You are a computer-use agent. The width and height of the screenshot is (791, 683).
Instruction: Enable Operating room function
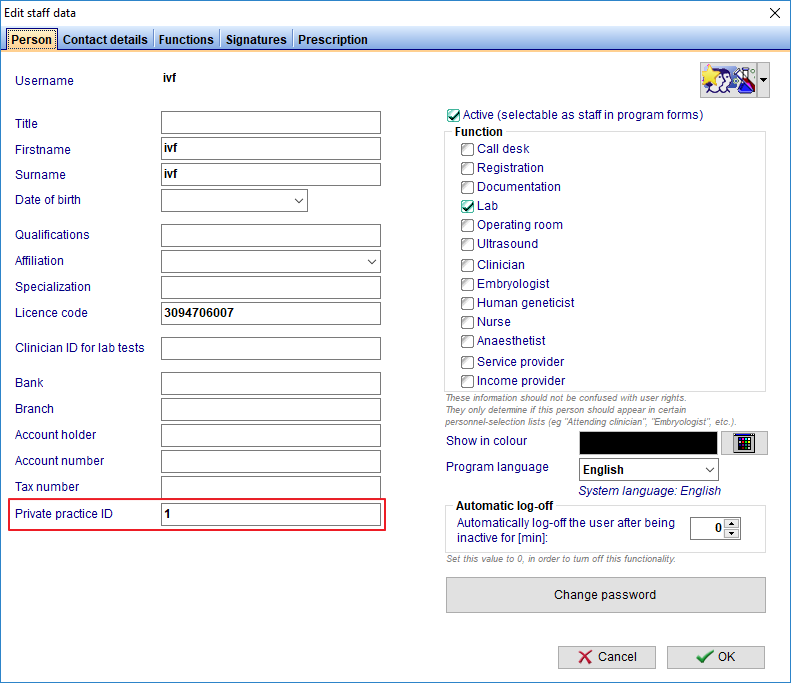click(x=467, y=225)
